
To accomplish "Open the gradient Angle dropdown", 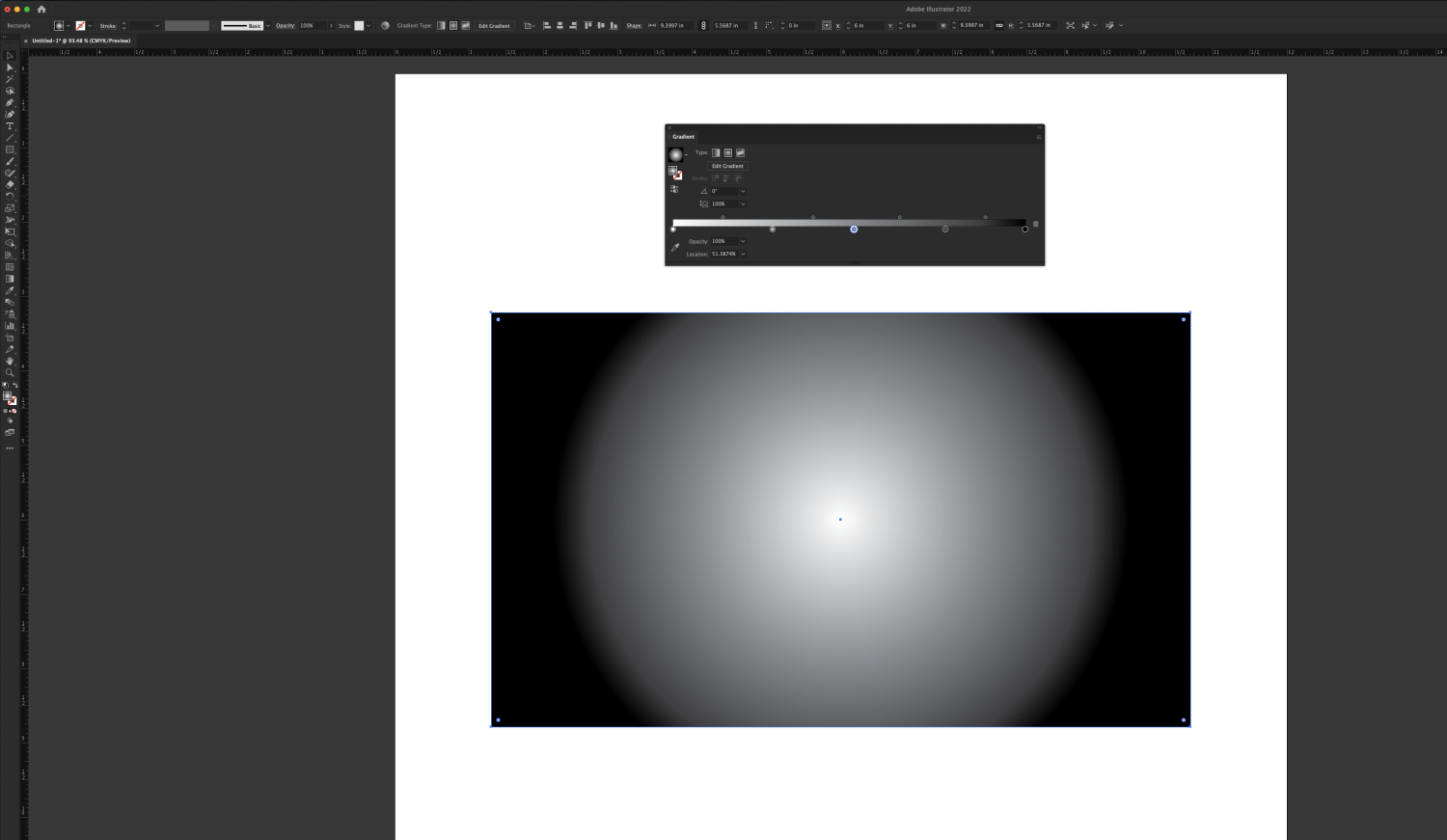I will [x=742, y=191].
